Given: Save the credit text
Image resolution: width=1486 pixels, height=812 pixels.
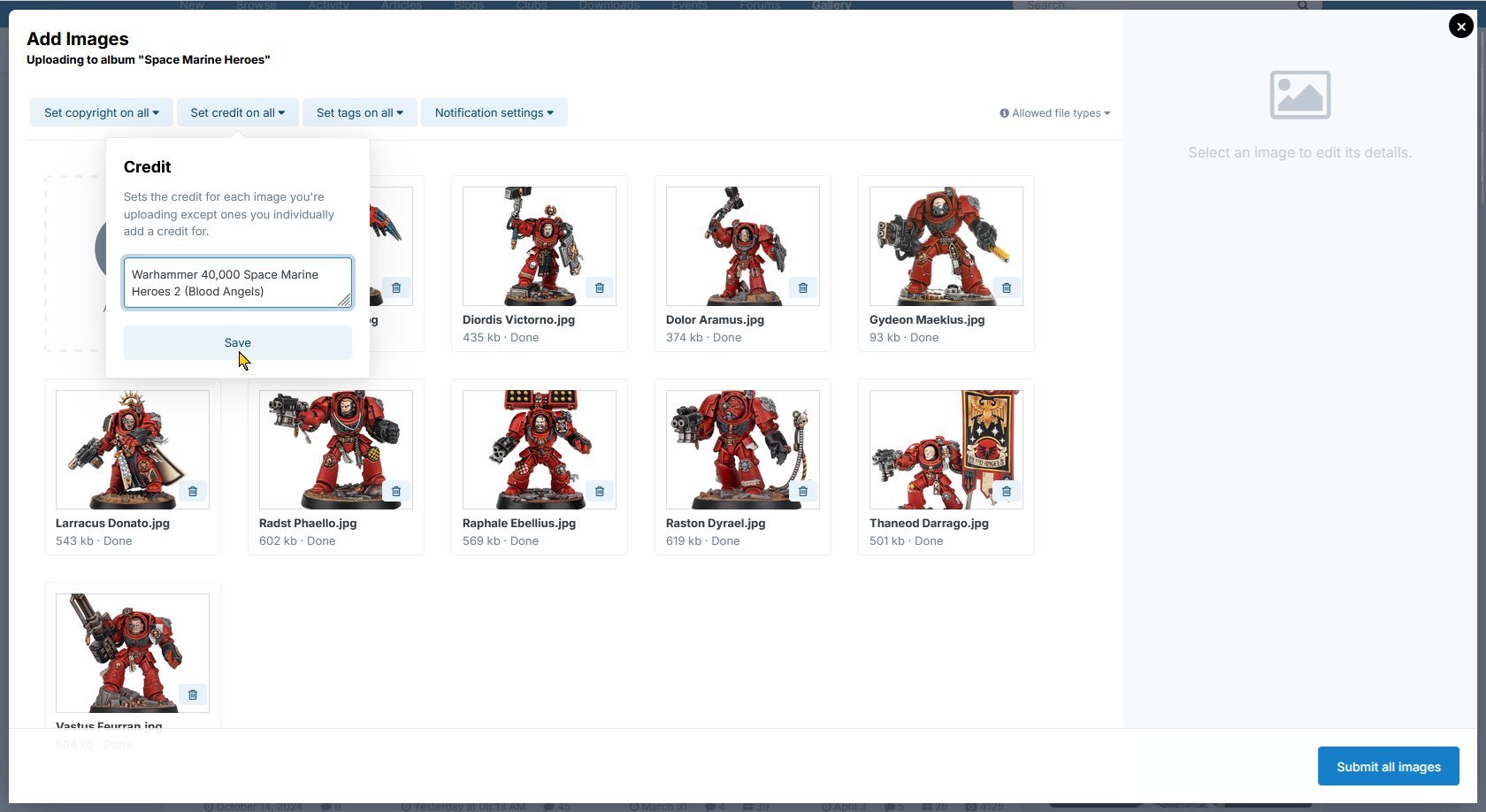Looking at the screenshot, I should point(237,343).
